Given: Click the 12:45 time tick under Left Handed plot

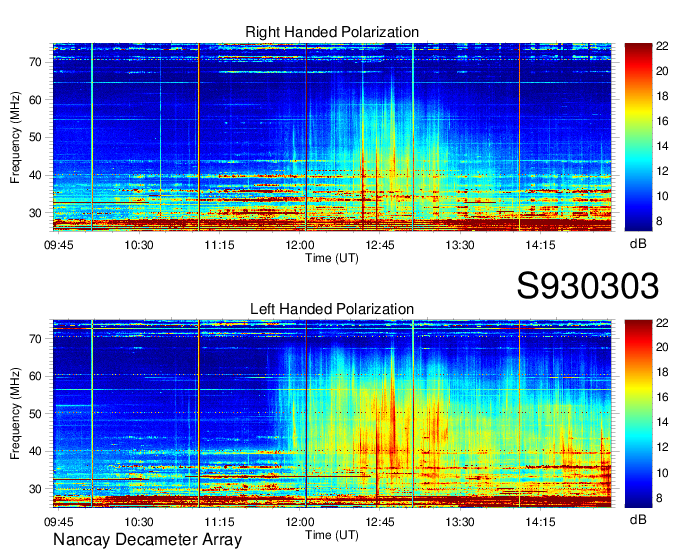Looking at the screenshot, I should point(380,522).
